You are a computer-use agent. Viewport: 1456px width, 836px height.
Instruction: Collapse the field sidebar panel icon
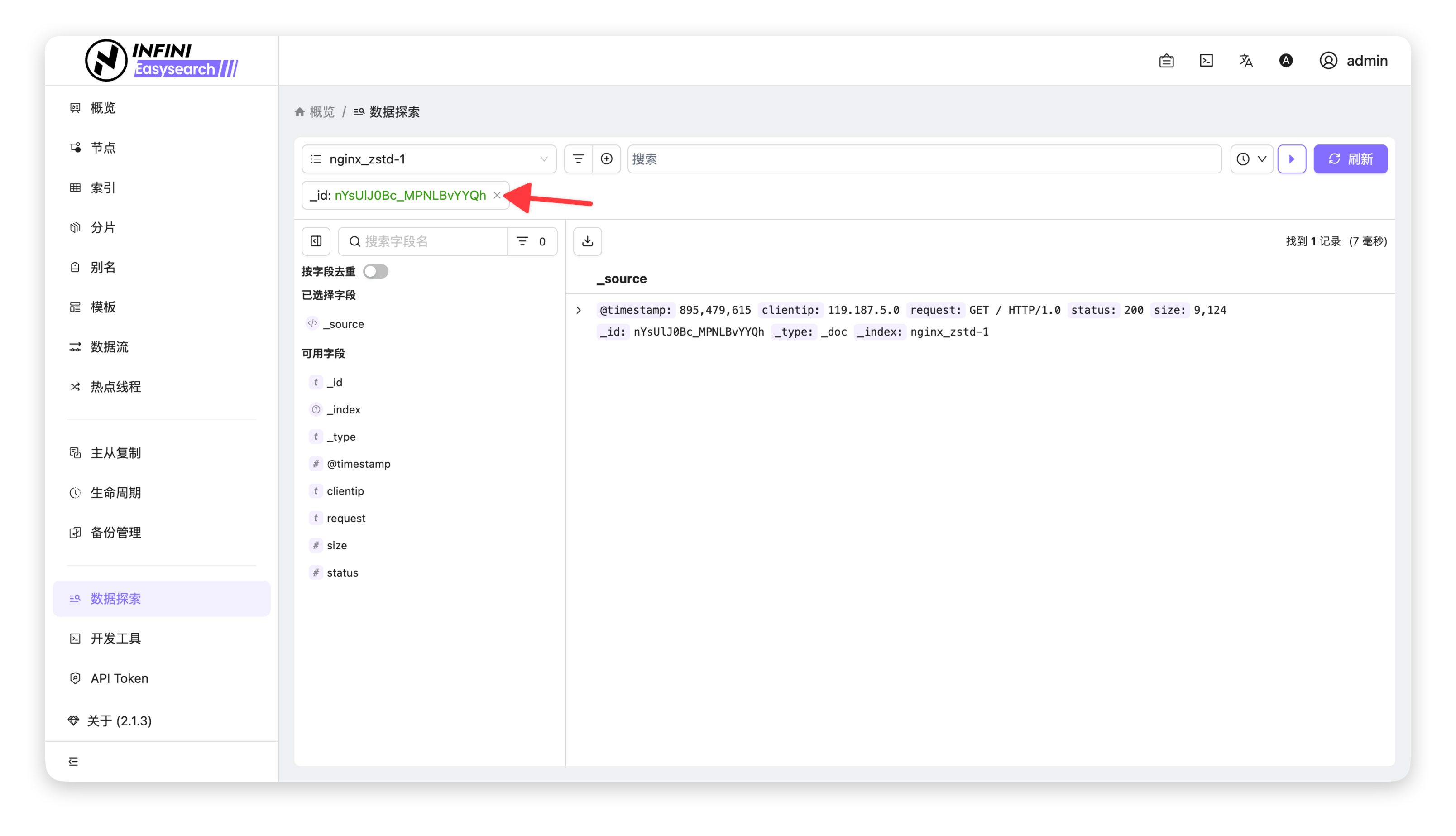[x=316, y=241]
